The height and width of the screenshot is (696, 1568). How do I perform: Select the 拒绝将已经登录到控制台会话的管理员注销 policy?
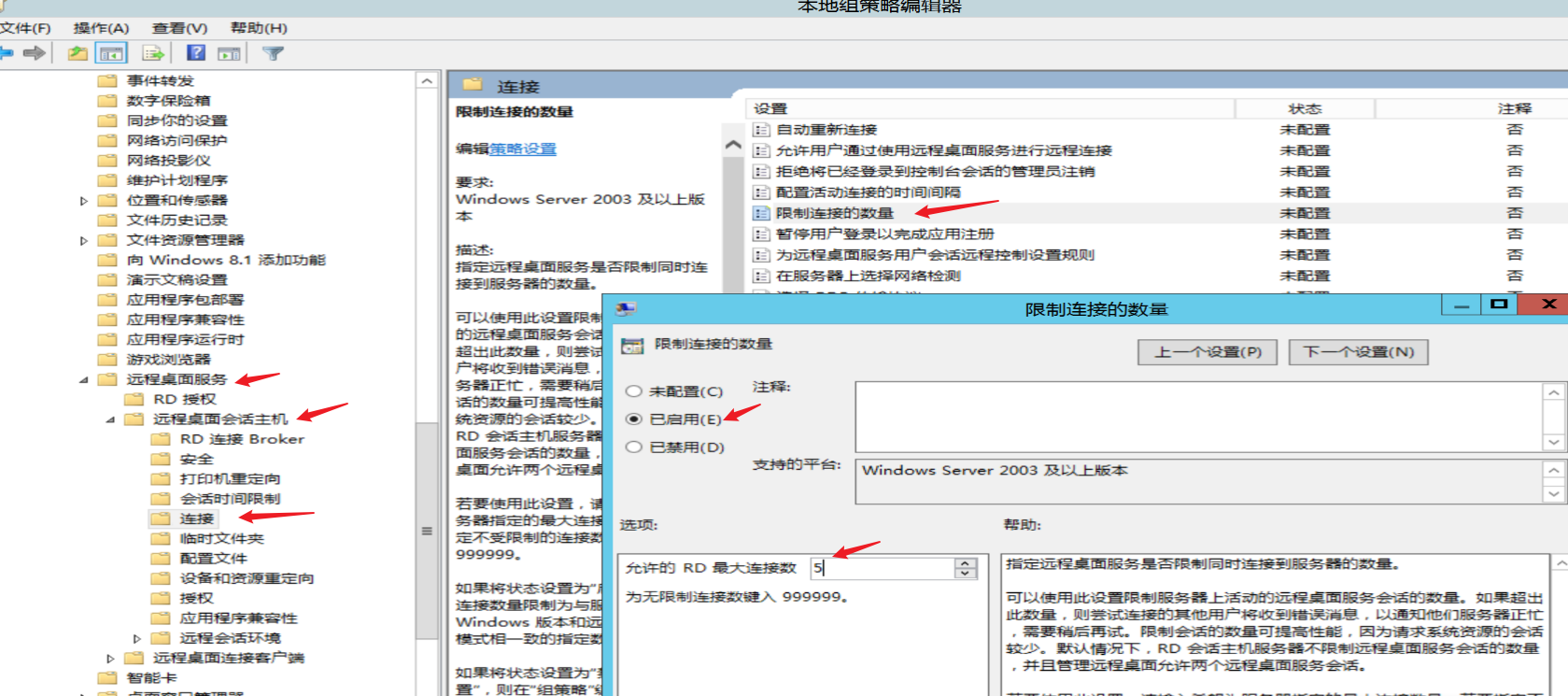point(1158,172)
